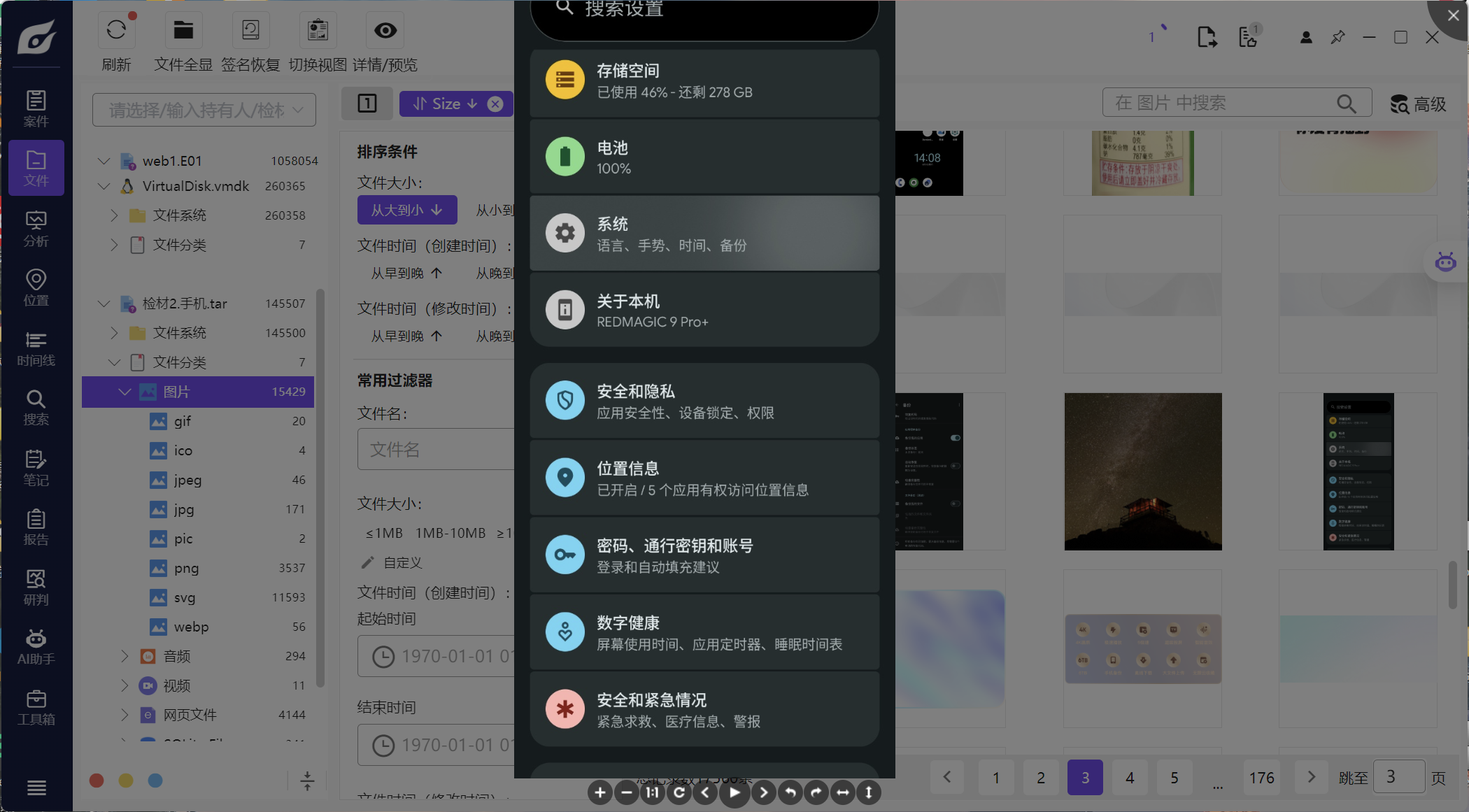This screenshot has height=812, width=1469.
Task: Expand 文件系统 with count 260358
Action: click(114, 215)
